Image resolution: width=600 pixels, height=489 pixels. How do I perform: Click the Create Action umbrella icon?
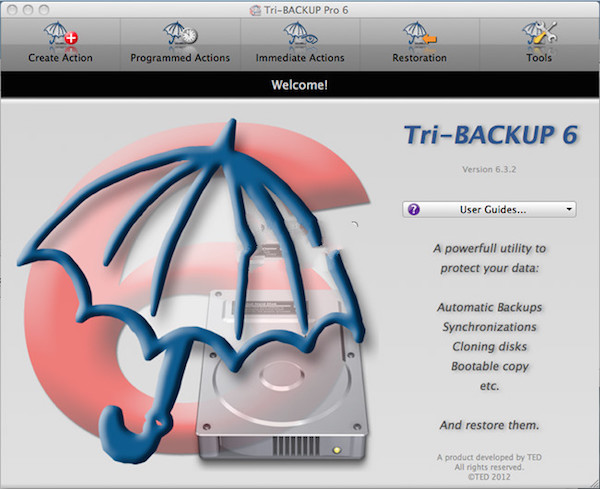60,35
